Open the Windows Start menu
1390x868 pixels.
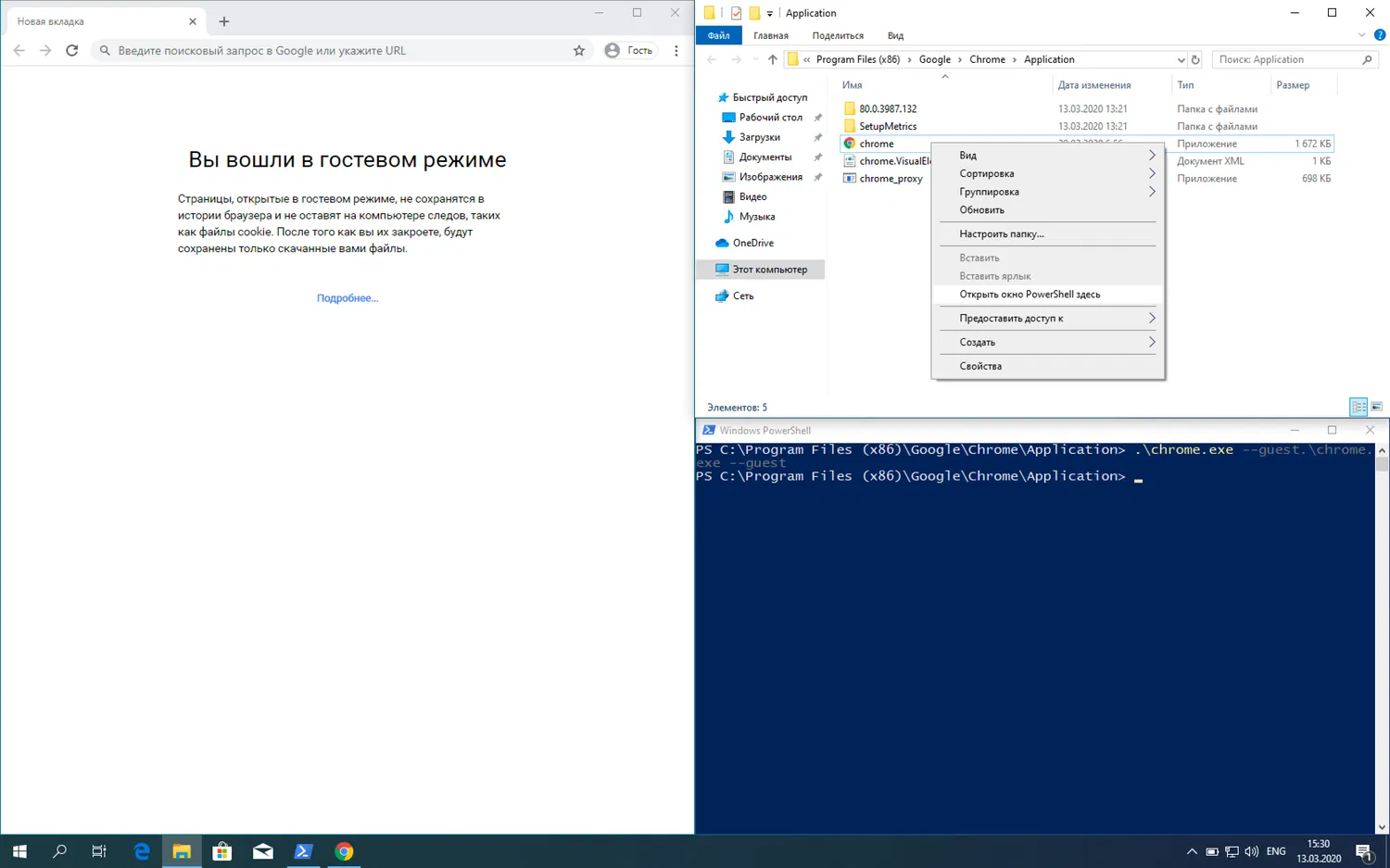point(19,851)
